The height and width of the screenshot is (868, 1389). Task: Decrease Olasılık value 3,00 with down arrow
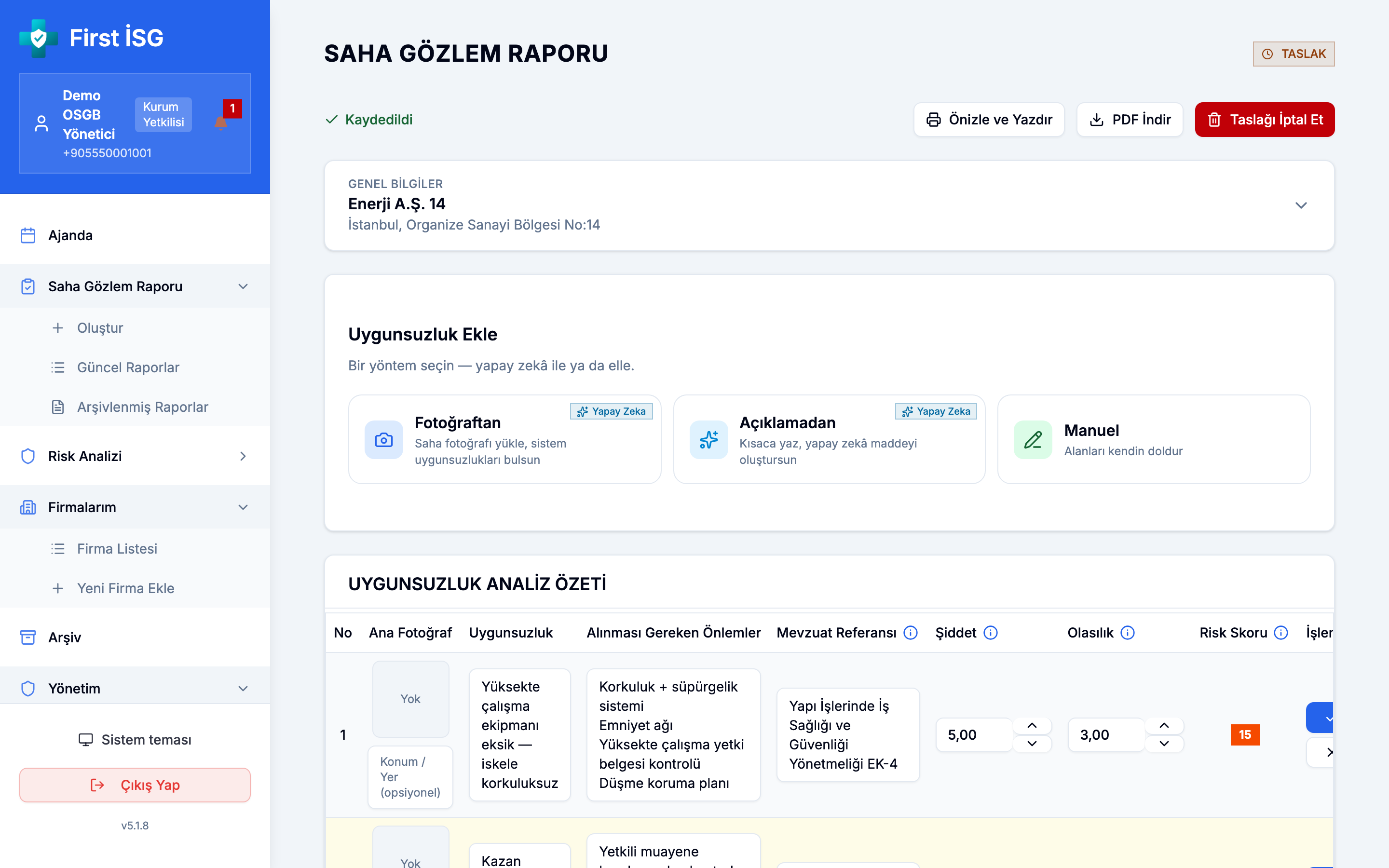[1164, 744]
